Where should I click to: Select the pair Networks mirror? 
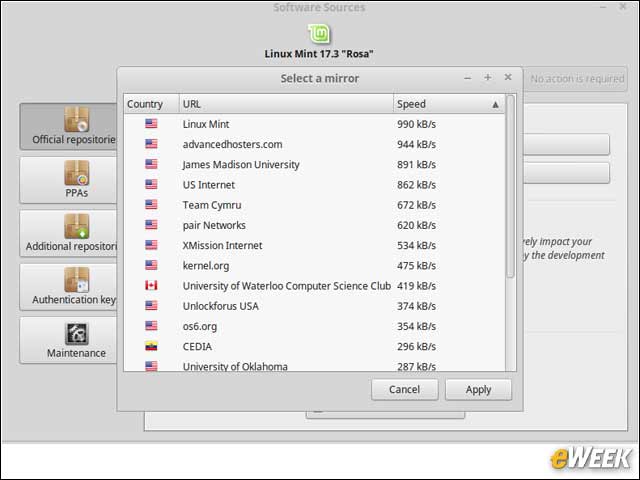pyautogui.click(x=314, y=225)
